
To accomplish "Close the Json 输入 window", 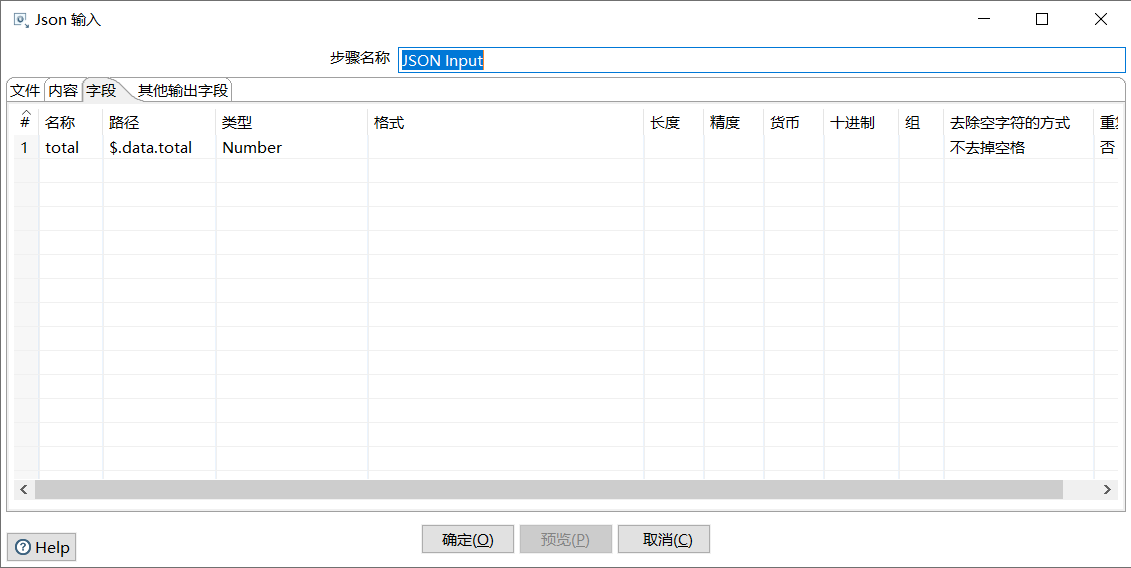I will [1101, 19].
